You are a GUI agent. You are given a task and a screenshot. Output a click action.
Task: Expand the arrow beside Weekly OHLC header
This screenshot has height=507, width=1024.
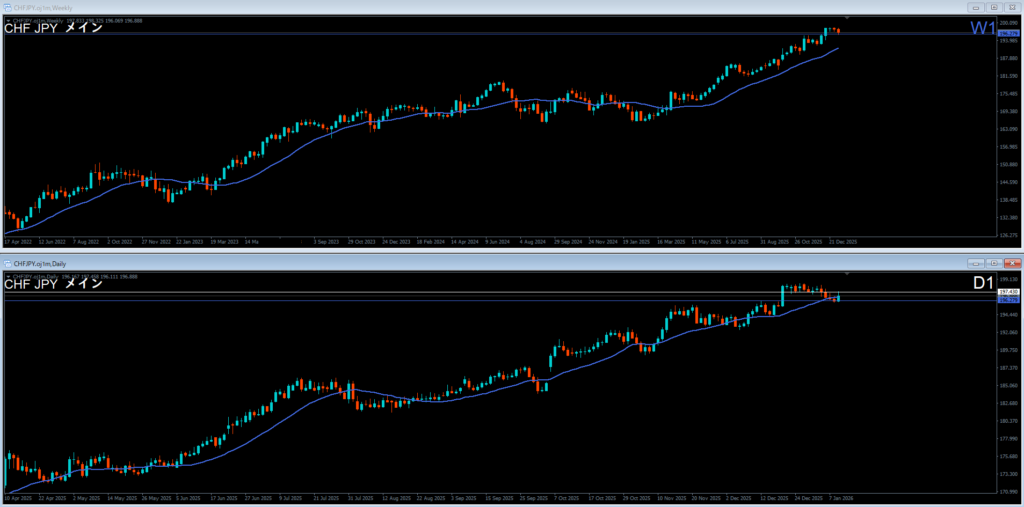[x=8, y=18]
